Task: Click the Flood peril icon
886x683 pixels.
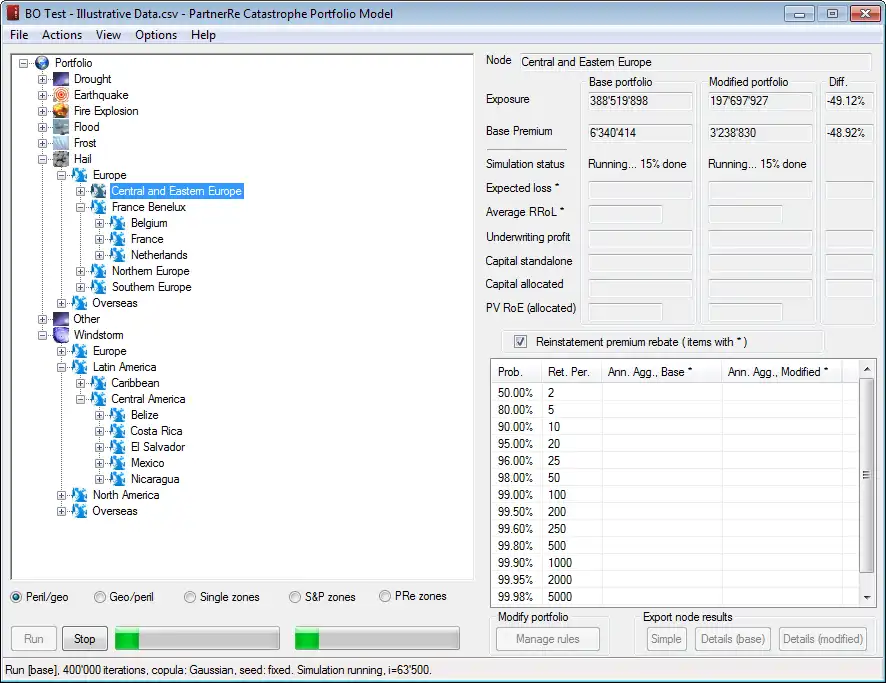Action: click(61, 127)
